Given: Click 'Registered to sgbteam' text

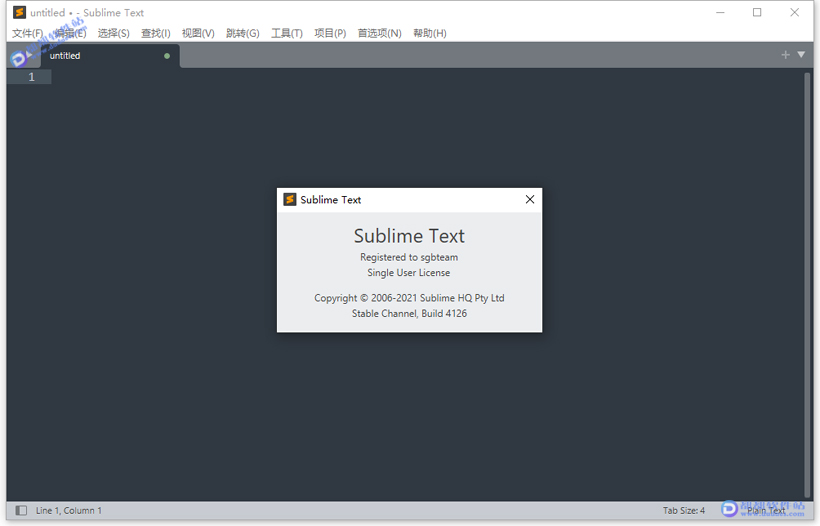Looking at the screenshot, I should pyautogui.click(x=409, y=257).
